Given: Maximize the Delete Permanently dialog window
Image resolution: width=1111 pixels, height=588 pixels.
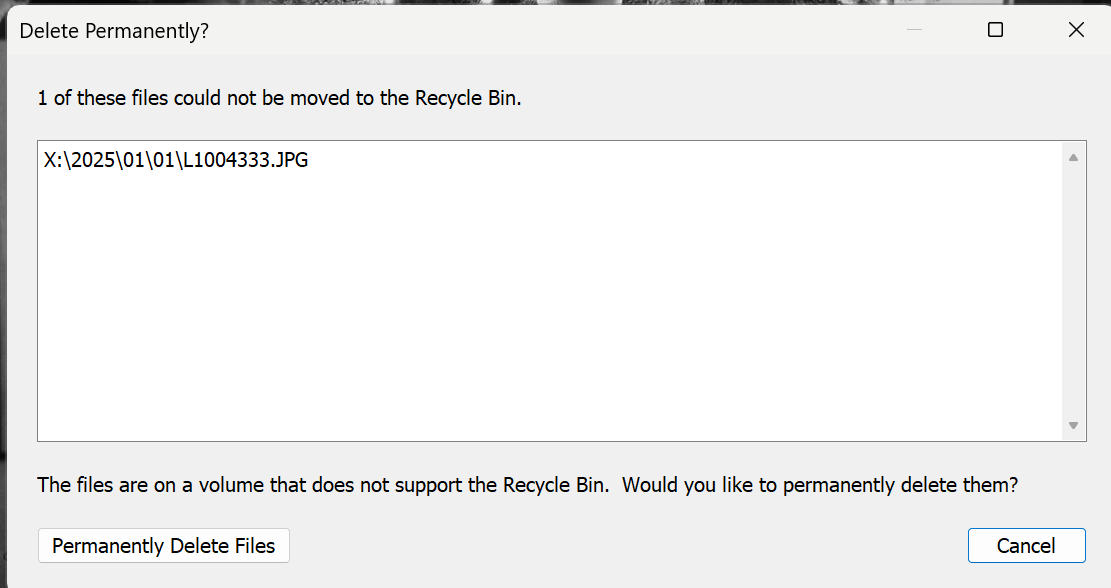Looking at the screenshot, I should coord(995,30).
